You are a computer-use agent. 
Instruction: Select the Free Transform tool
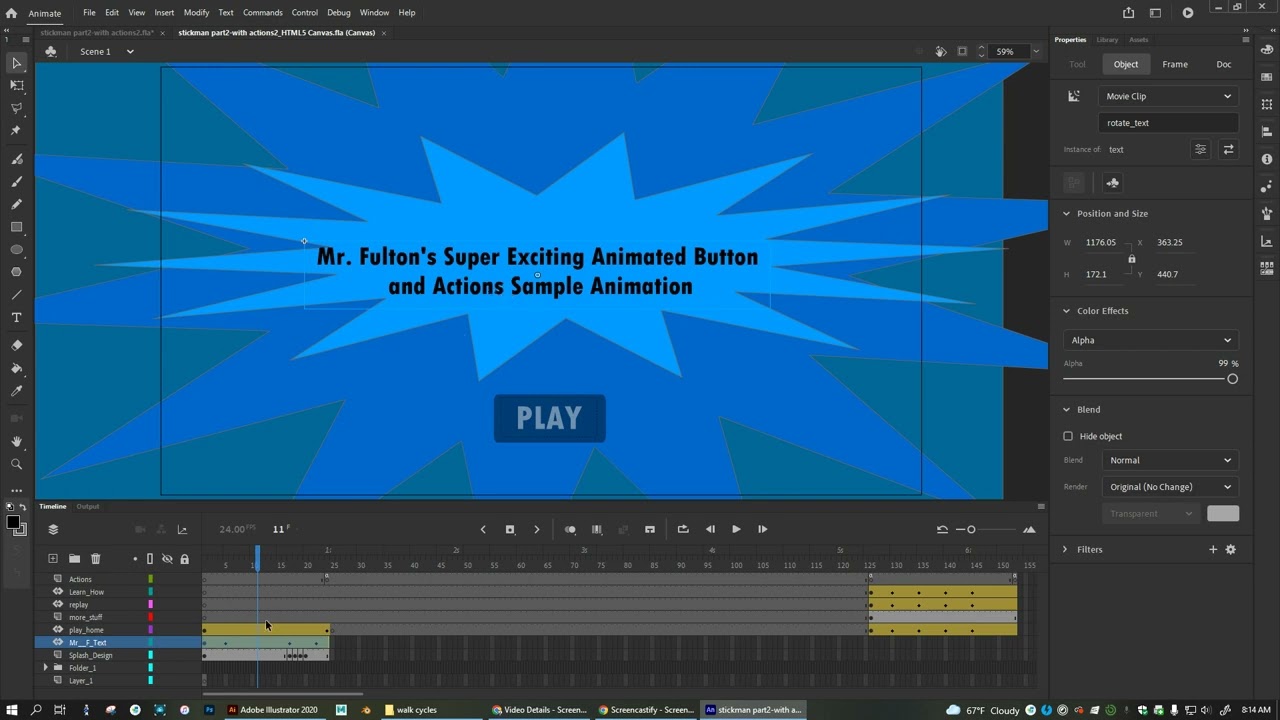[x=16, y=85]
